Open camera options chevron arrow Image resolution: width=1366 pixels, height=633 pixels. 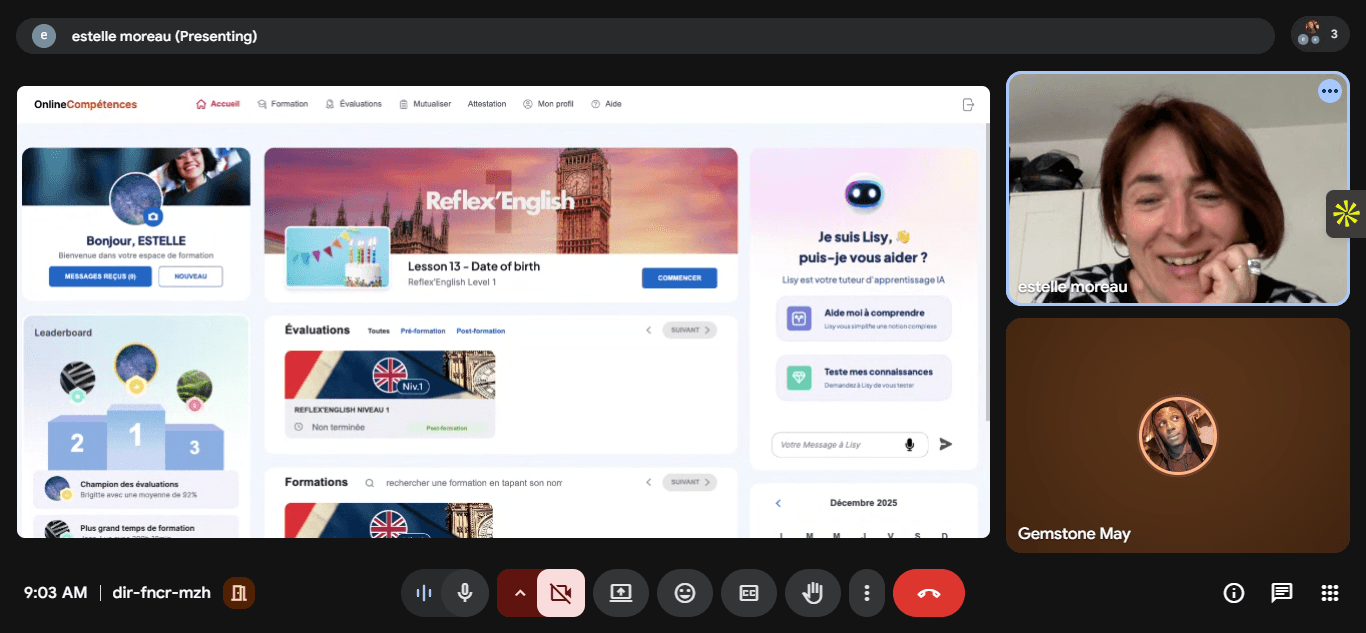tap(519, 593)
